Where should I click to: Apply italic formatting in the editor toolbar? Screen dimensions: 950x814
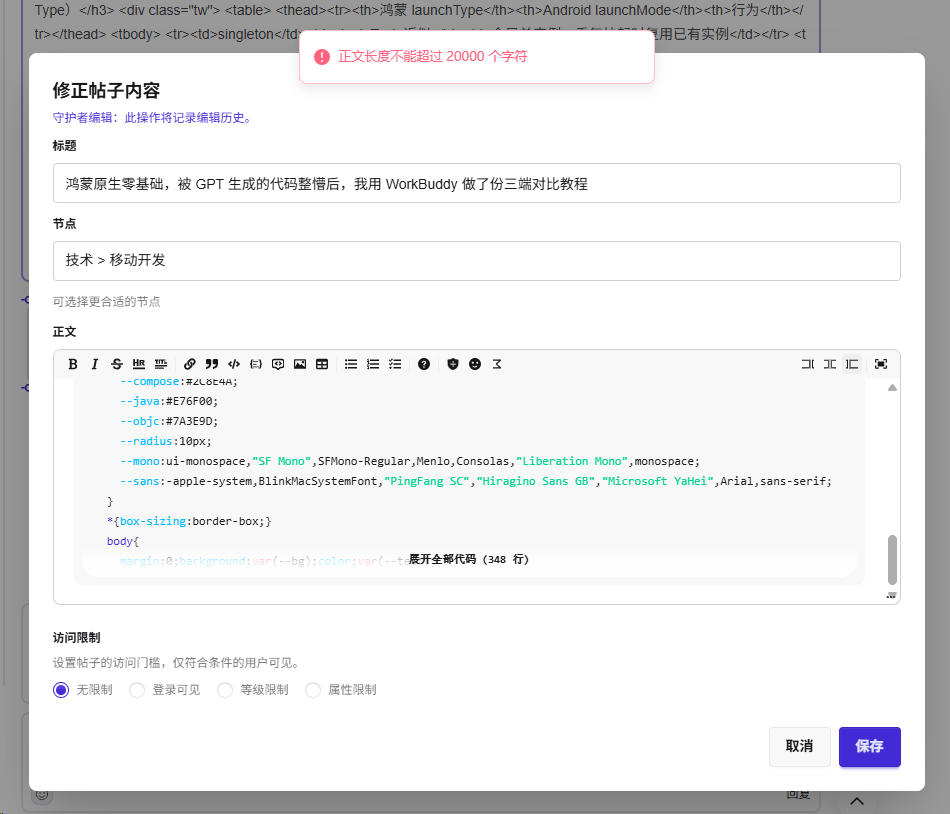coord(95,364)
